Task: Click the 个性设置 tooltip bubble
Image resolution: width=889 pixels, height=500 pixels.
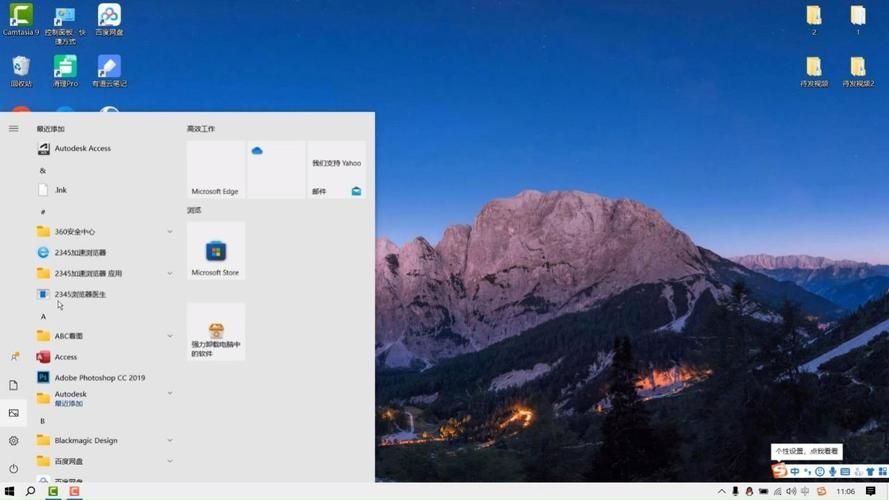Action: 806,451
